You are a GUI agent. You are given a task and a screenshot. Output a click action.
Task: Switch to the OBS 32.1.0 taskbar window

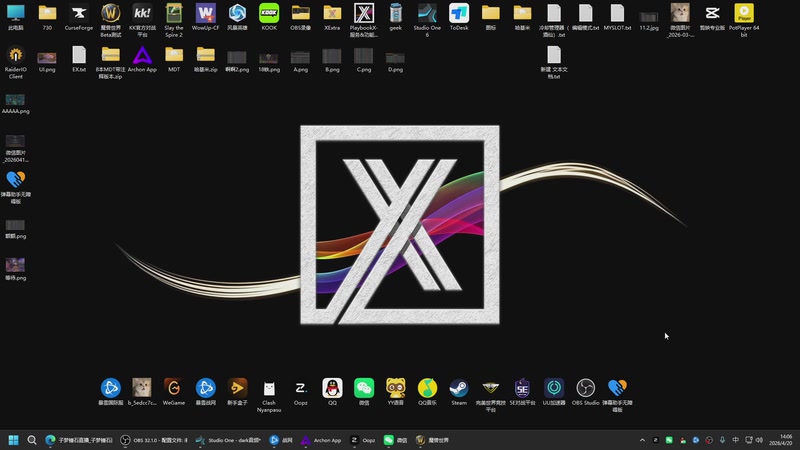tap(154, 440)
